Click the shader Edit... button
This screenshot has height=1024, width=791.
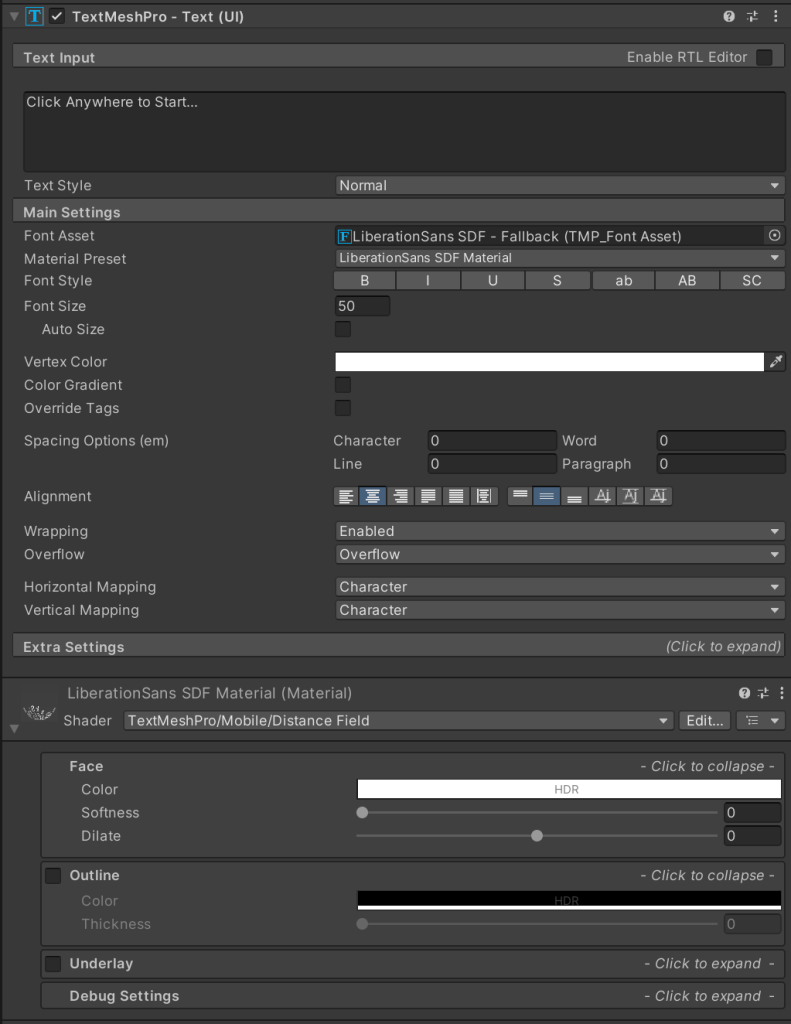(704, 720)
